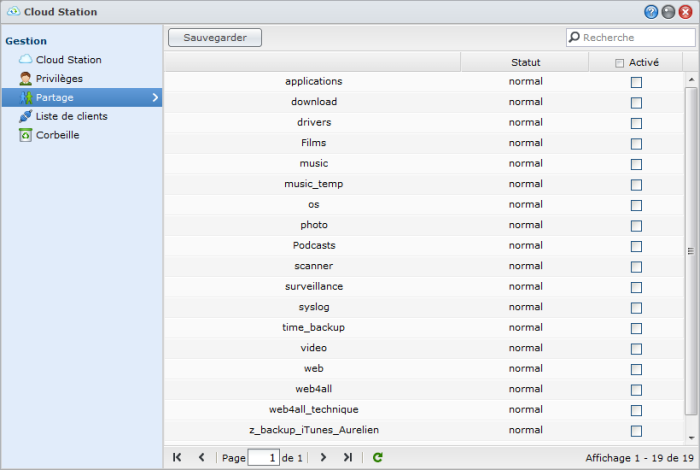Click the scroll down arrow
Viewport: 700px width, 470px height.
691,438
